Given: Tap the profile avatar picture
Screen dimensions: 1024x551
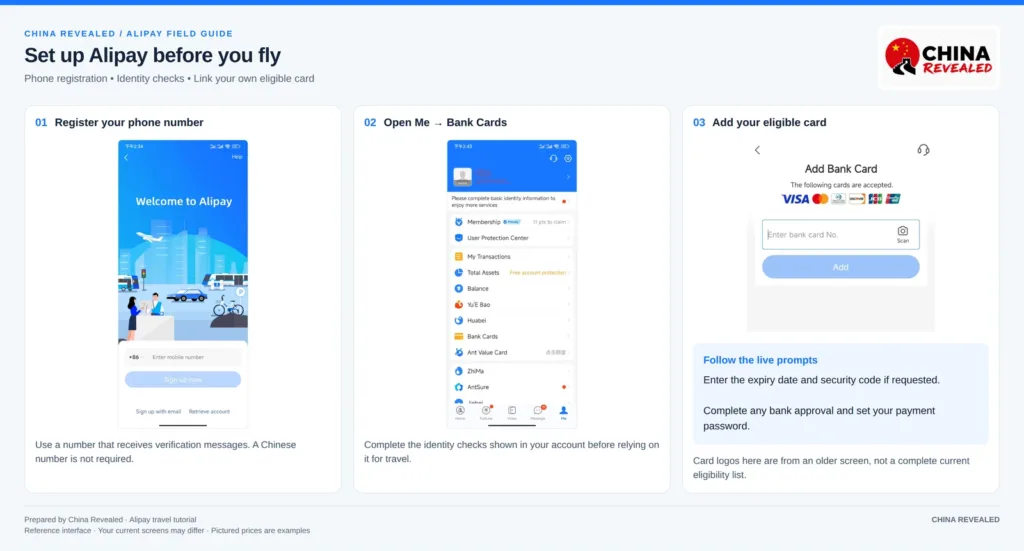Looking at the screenshot, I should pyautogui.click(x=462, y=176).
